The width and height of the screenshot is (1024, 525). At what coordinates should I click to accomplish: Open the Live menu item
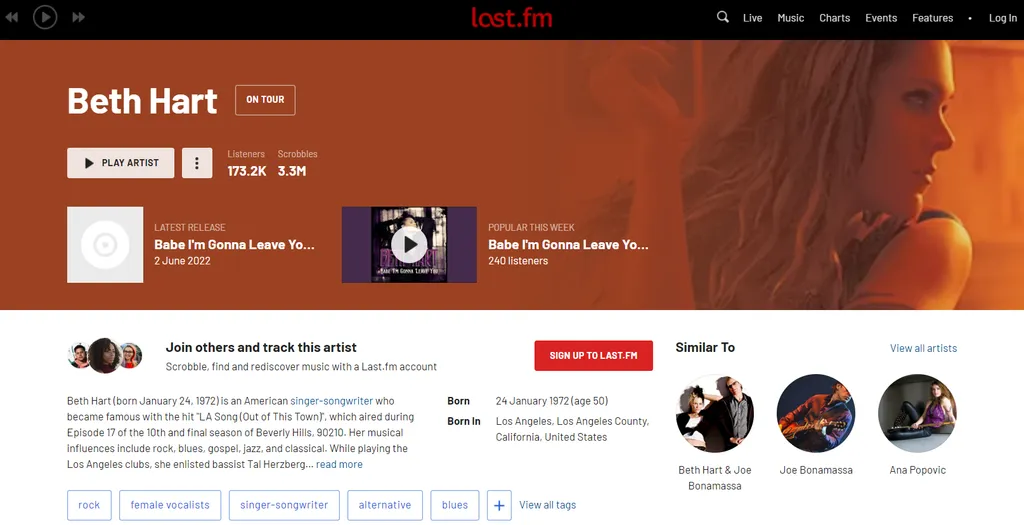[x=752, y=18]
